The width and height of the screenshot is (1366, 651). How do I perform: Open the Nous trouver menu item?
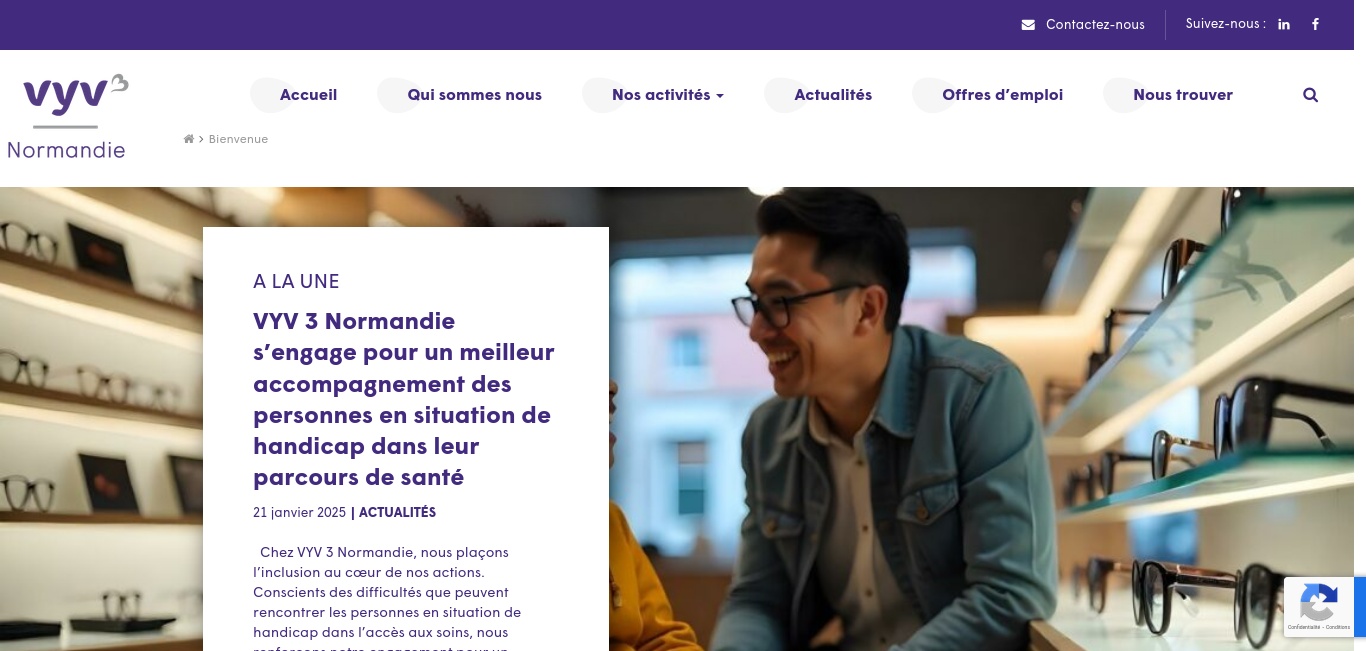[1183, 95]
